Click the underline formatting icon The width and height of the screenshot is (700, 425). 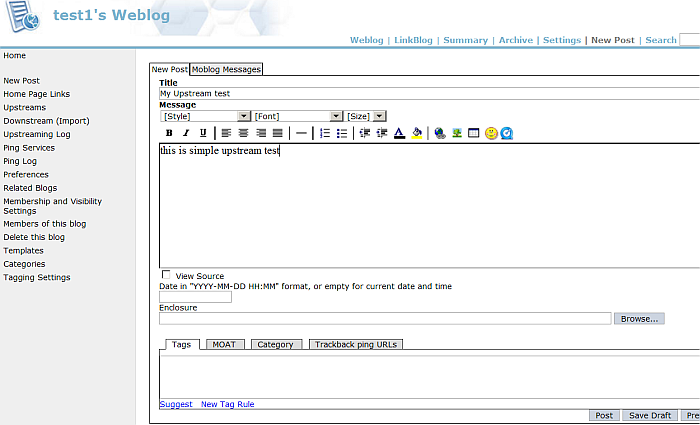pyautogui.click(x=203, y=133)
